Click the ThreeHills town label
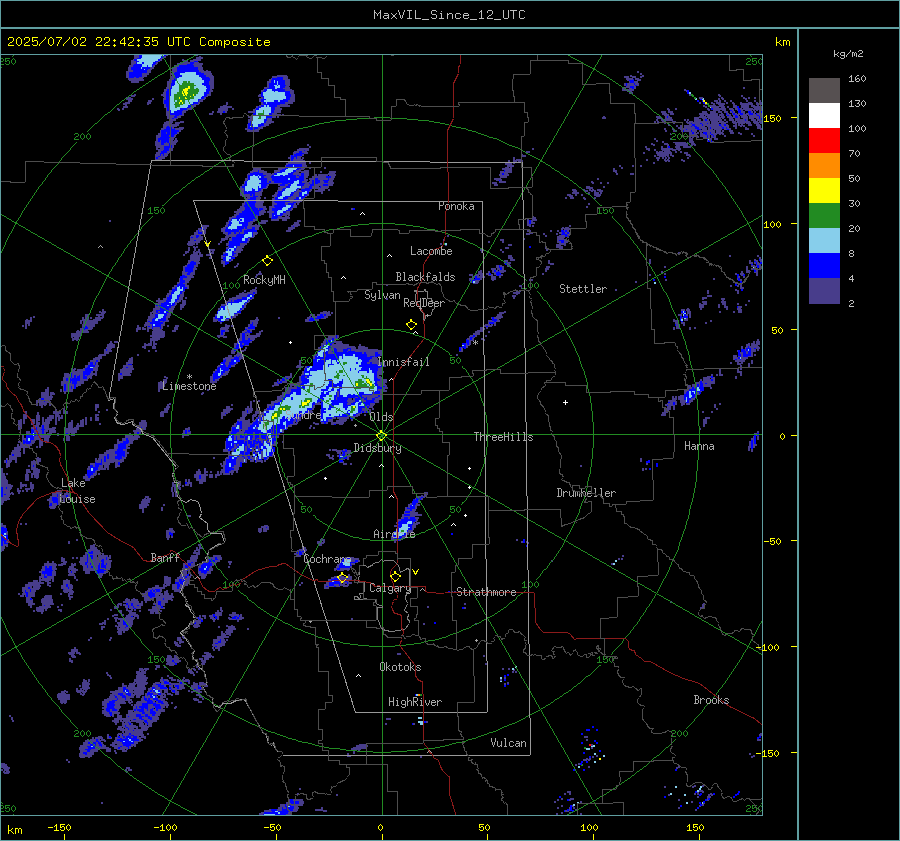The width and height of the screenshot is (900, 841). (503, 437)
